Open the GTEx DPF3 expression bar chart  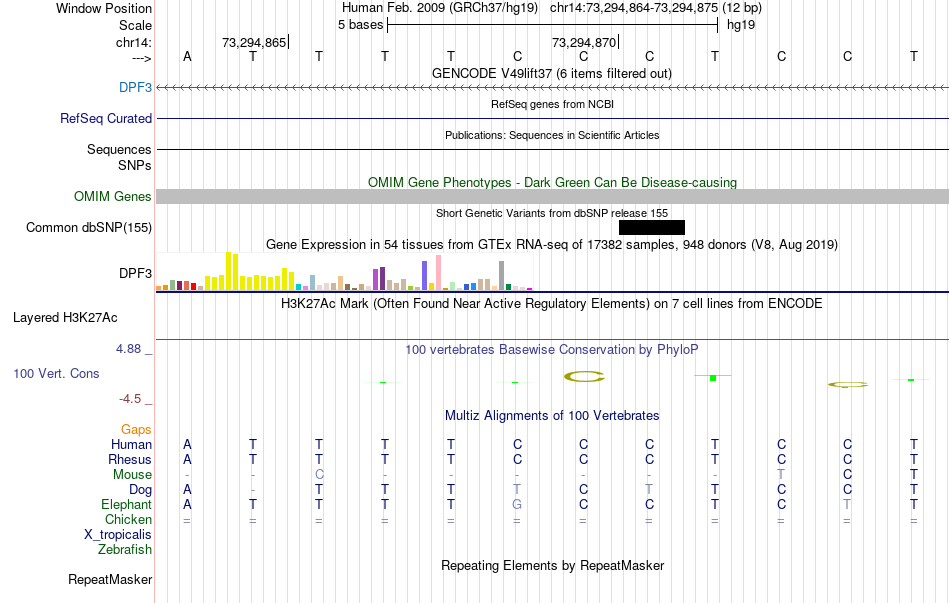coord(344,272)
